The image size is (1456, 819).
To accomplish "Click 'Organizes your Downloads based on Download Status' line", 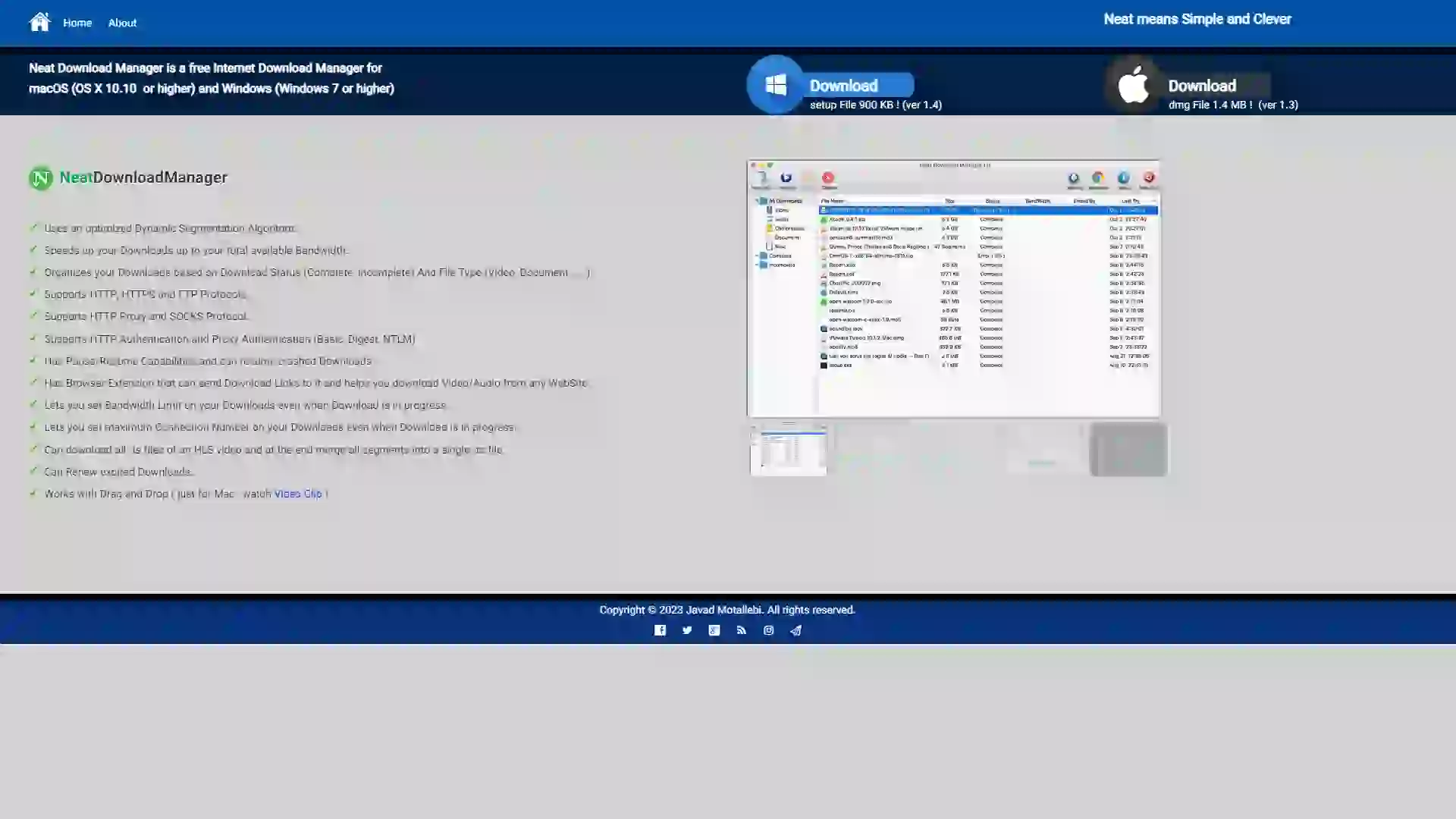I will point(317,272).
